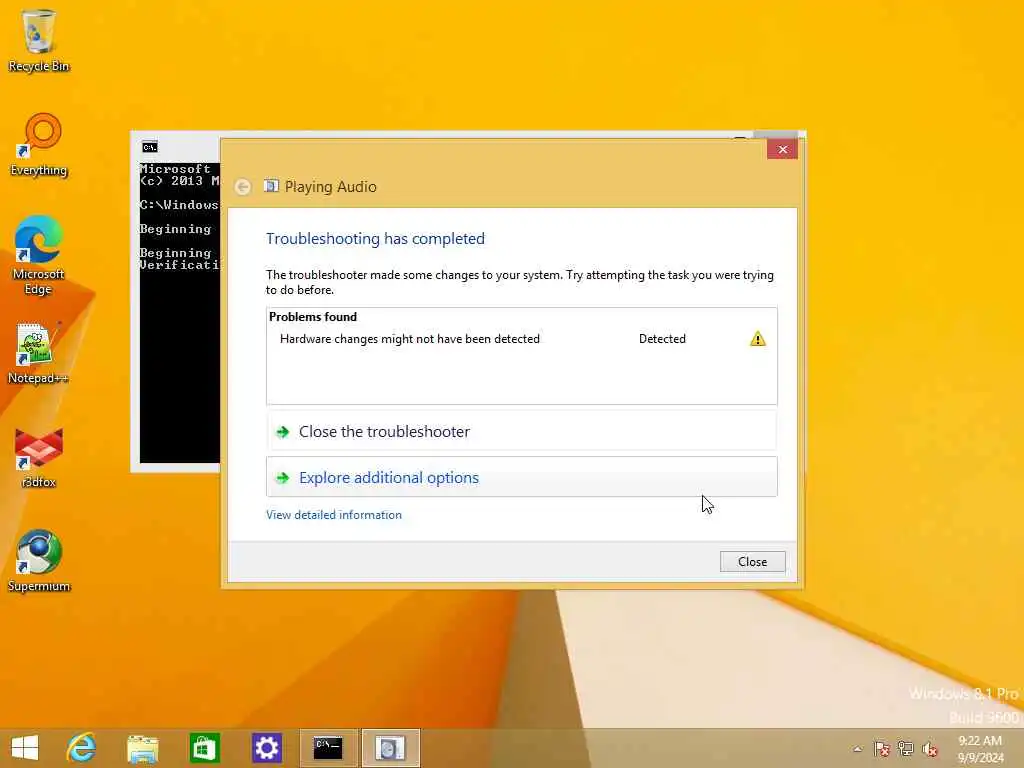Click the 'Detected' status text
This screenshot has width=1024, height=768.
pos(662,339)
